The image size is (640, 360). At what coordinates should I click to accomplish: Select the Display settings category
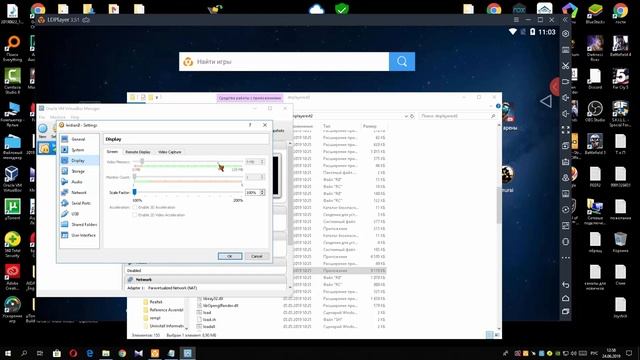pos(79,160)
